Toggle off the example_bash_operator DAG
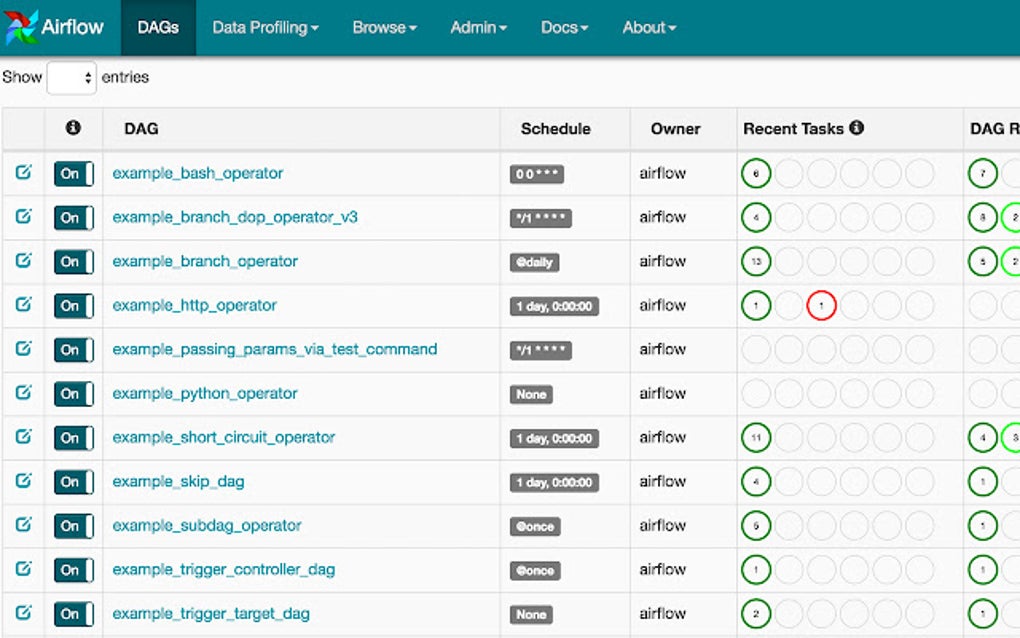Screen dimensions: 1020x638 pyautogui.click(x=73, y=173)
